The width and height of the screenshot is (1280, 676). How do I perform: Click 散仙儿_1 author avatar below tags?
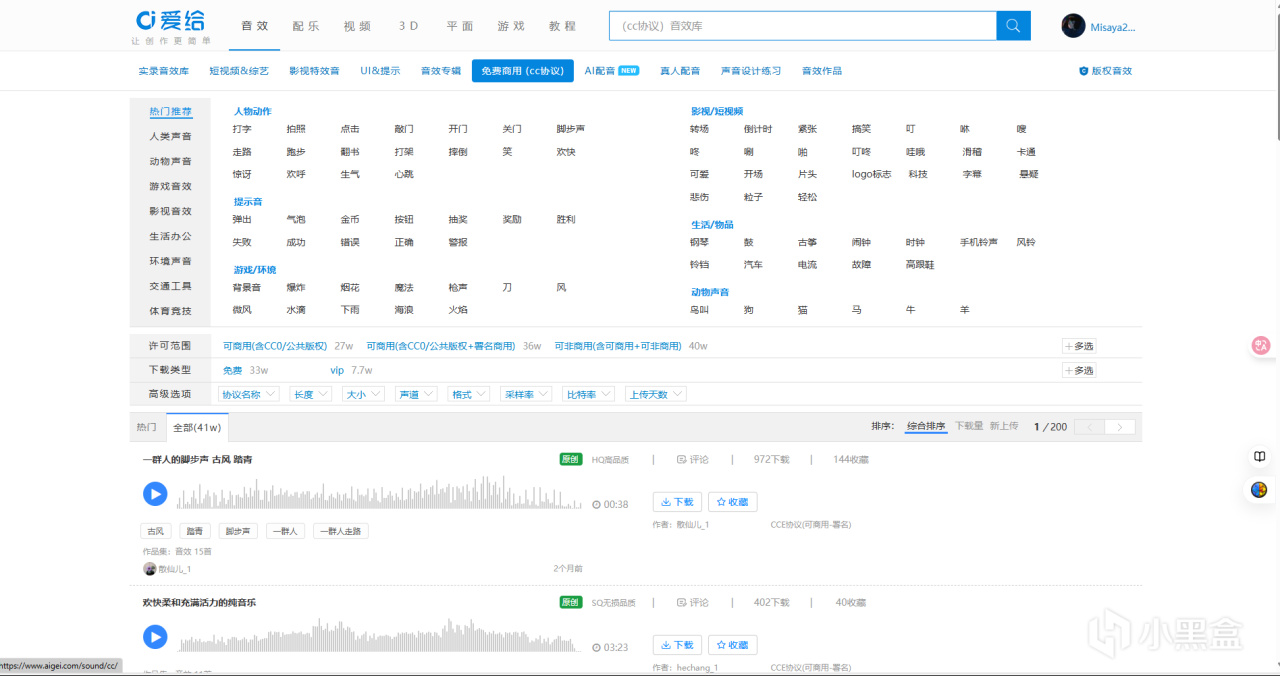pyautogui.click(x=150, y=569)
